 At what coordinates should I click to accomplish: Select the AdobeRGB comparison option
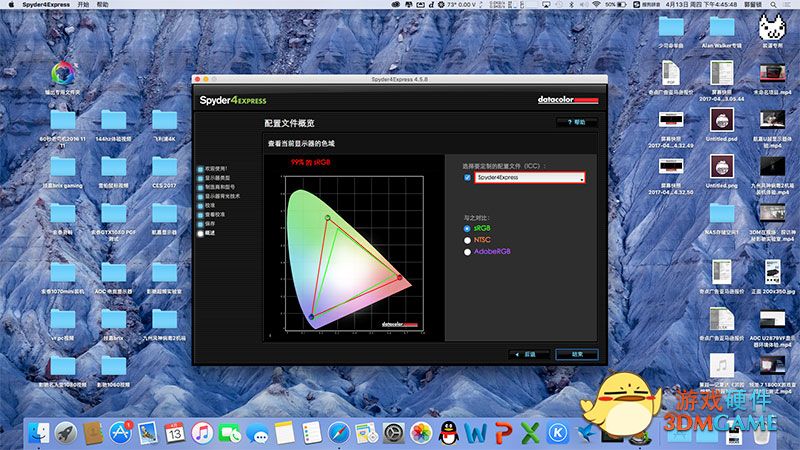467,252
